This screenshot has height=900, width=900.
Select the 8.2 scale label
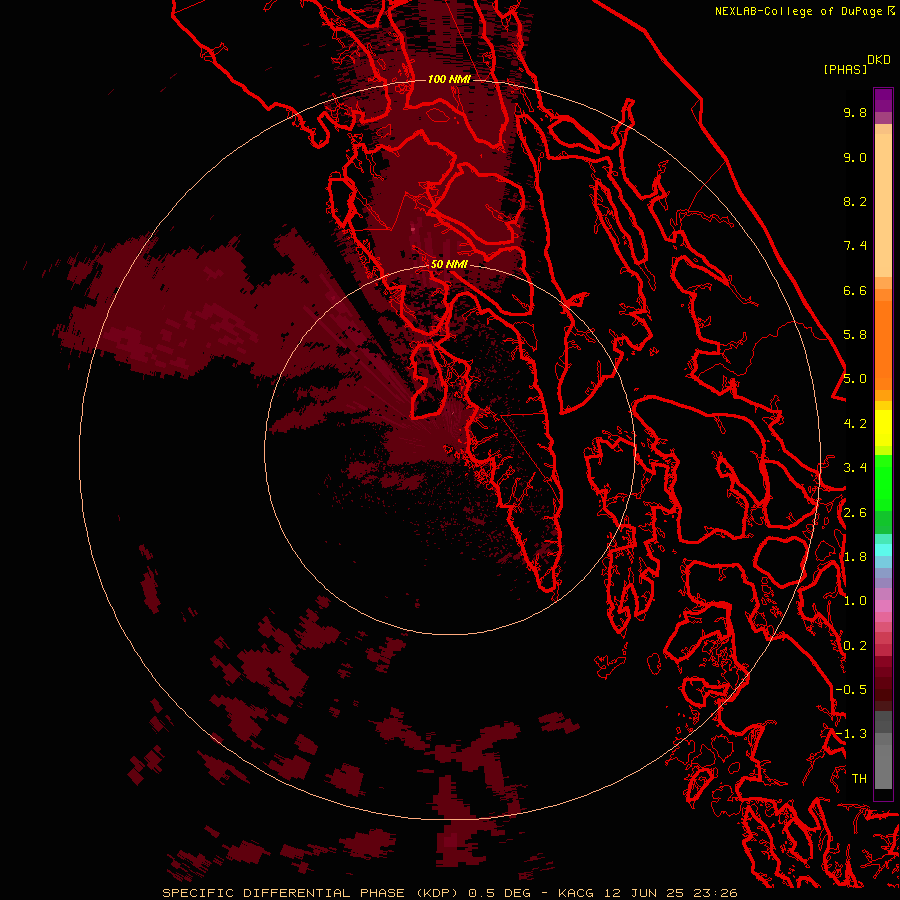coord(855,201)
